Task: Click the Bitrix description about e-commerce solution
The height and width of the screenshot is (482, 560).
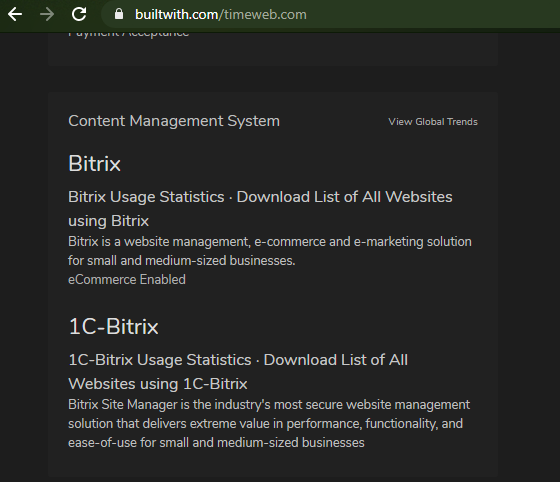Action: click(270, 251)
